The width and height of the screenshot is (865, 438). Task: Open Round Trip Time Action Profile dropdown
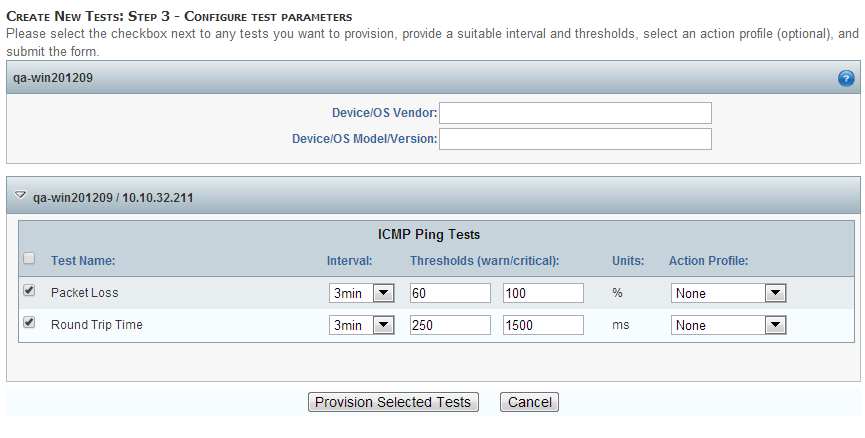point(728,325)
